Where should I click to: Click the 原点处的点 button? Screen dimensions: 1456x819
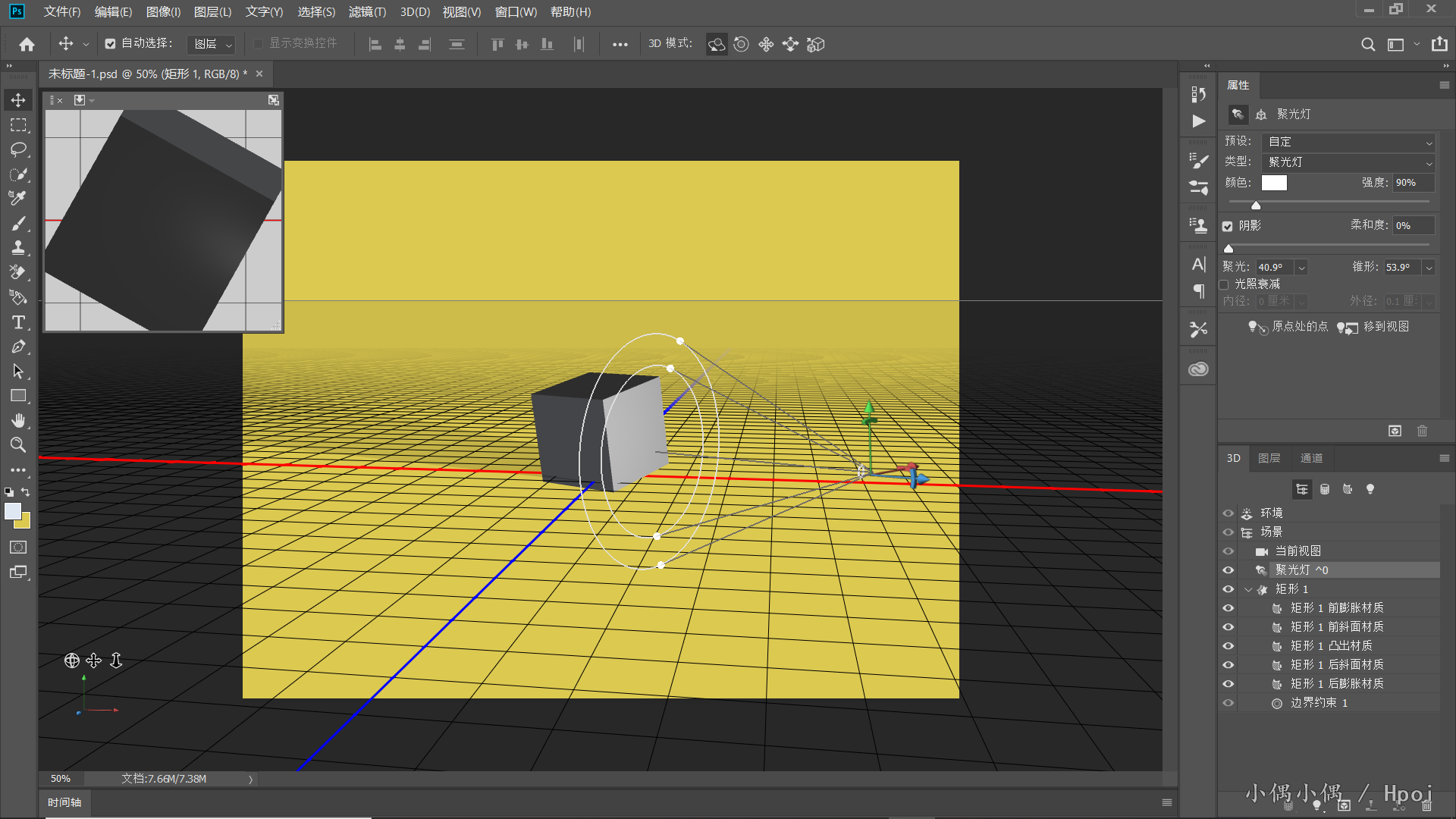coord(1288,327)
